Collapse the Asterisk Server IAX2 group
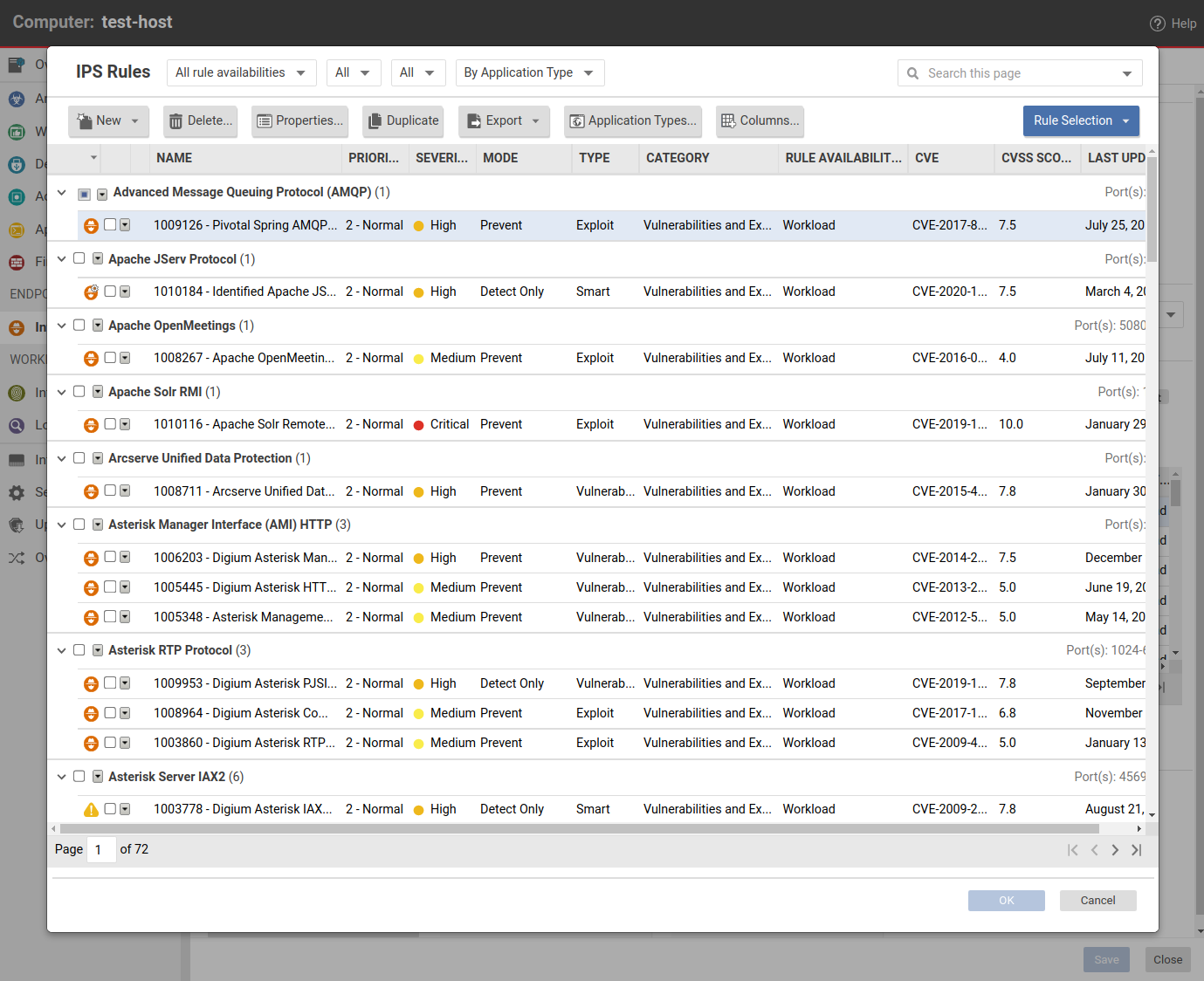1204x981 pixels. (x=61, y=777)
